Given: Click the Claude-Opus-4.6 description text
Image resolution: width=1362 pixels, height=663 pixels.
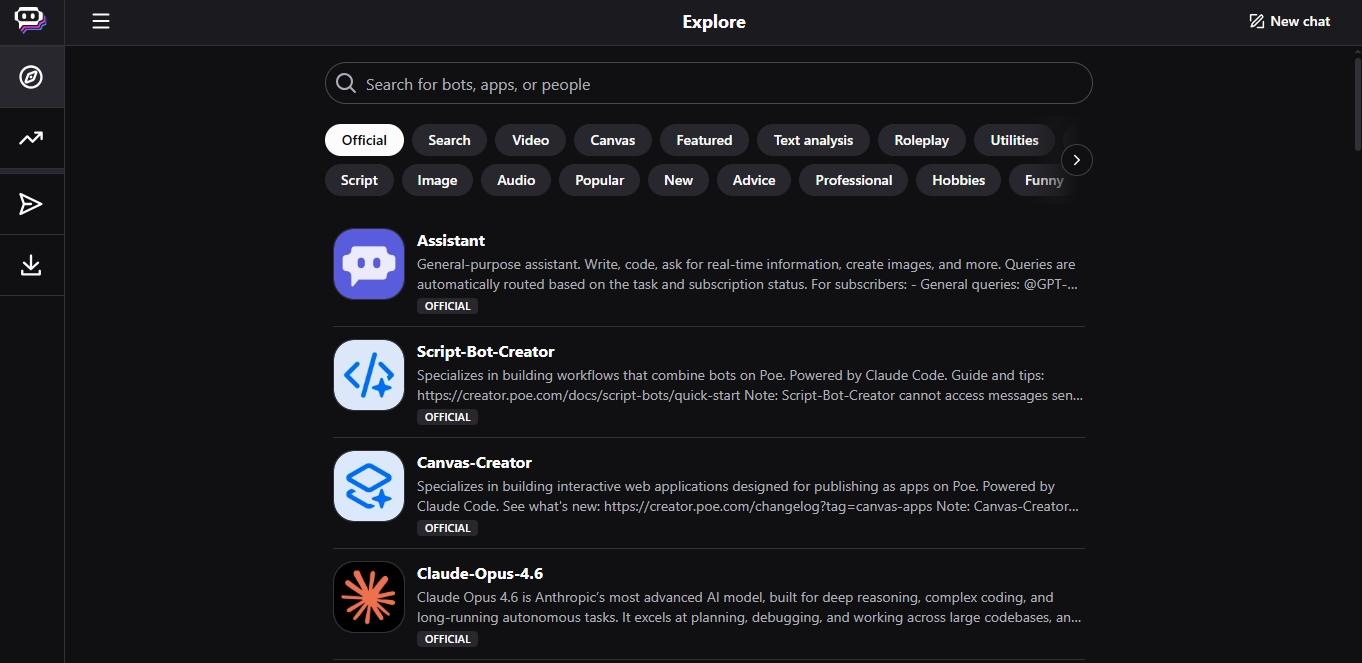Looking at the screenshot, I should [x=749, y=607].
